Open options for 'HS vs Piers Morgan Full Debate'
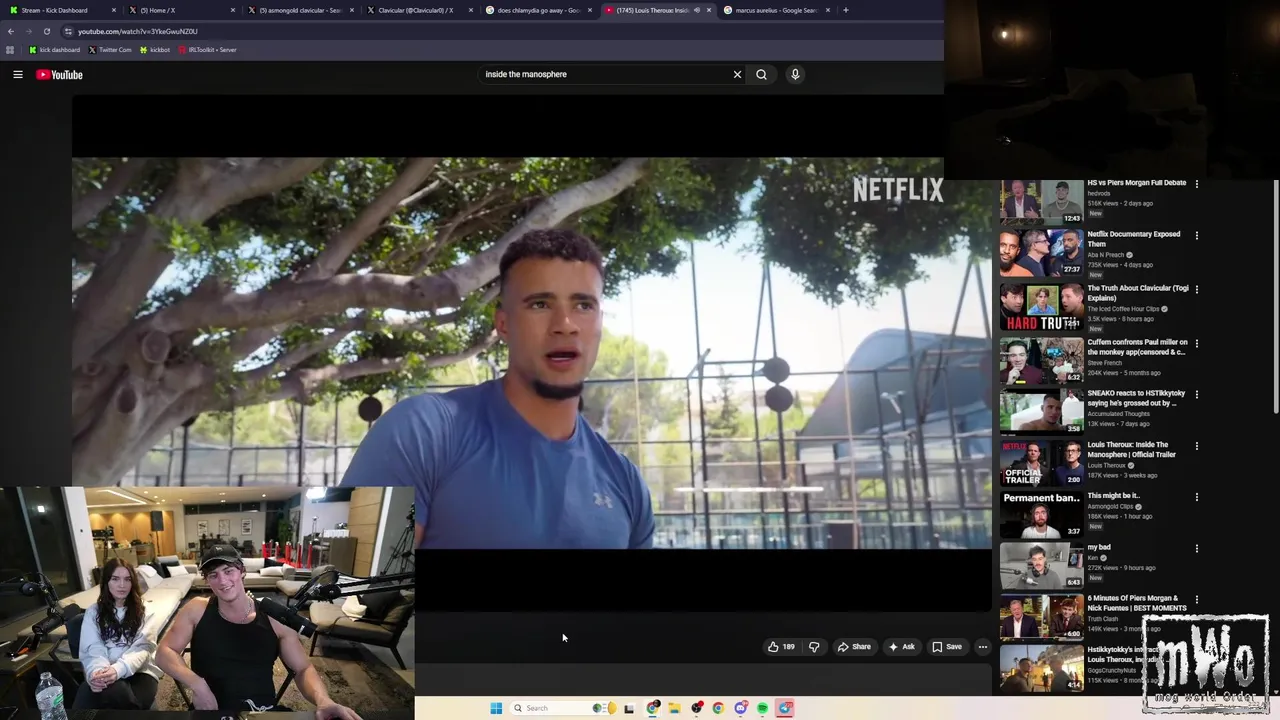 click(1197, 184)
